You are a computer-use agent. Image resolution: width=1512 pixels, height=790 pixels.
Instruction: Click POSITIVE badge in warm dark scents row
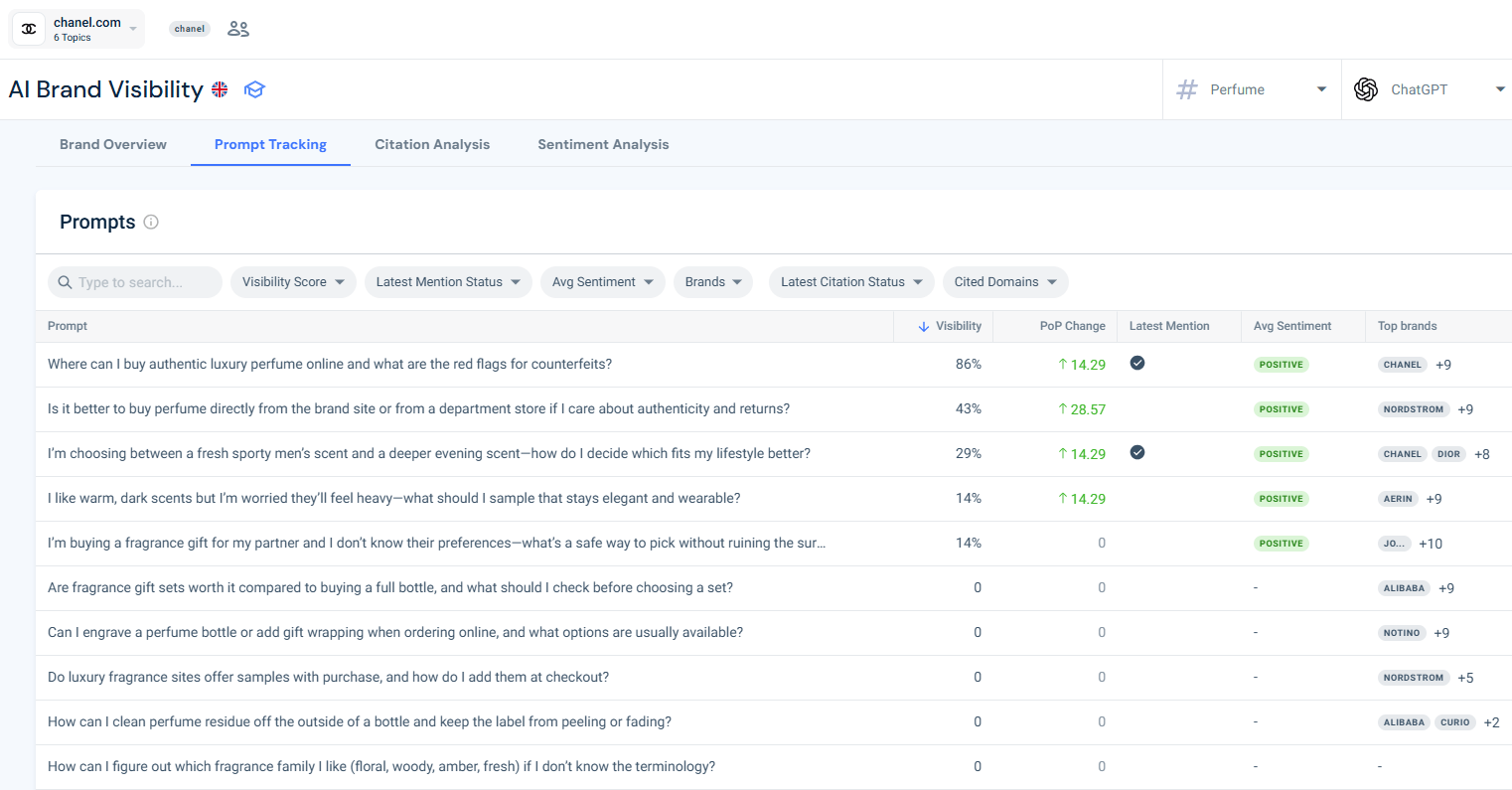[1282, 499]
